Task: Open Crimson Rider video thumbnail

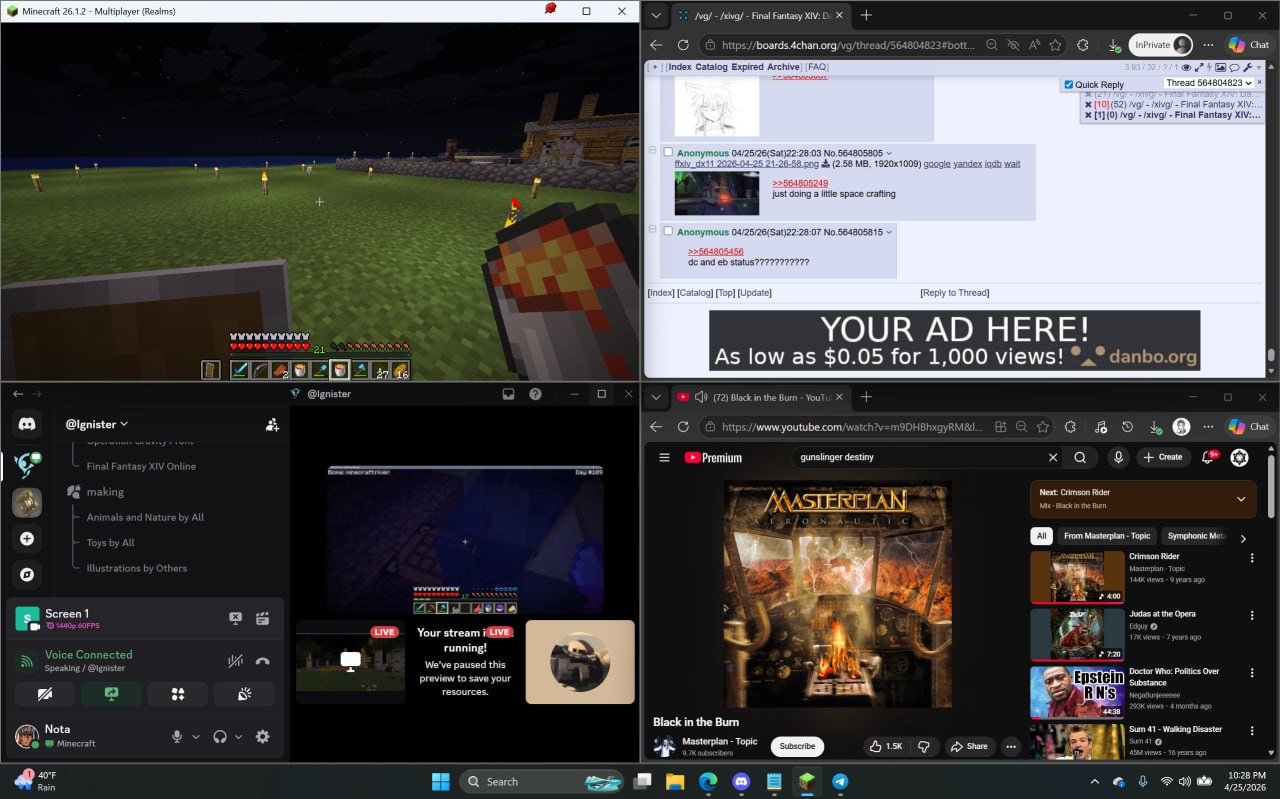Action: (x=1077, y=577)
